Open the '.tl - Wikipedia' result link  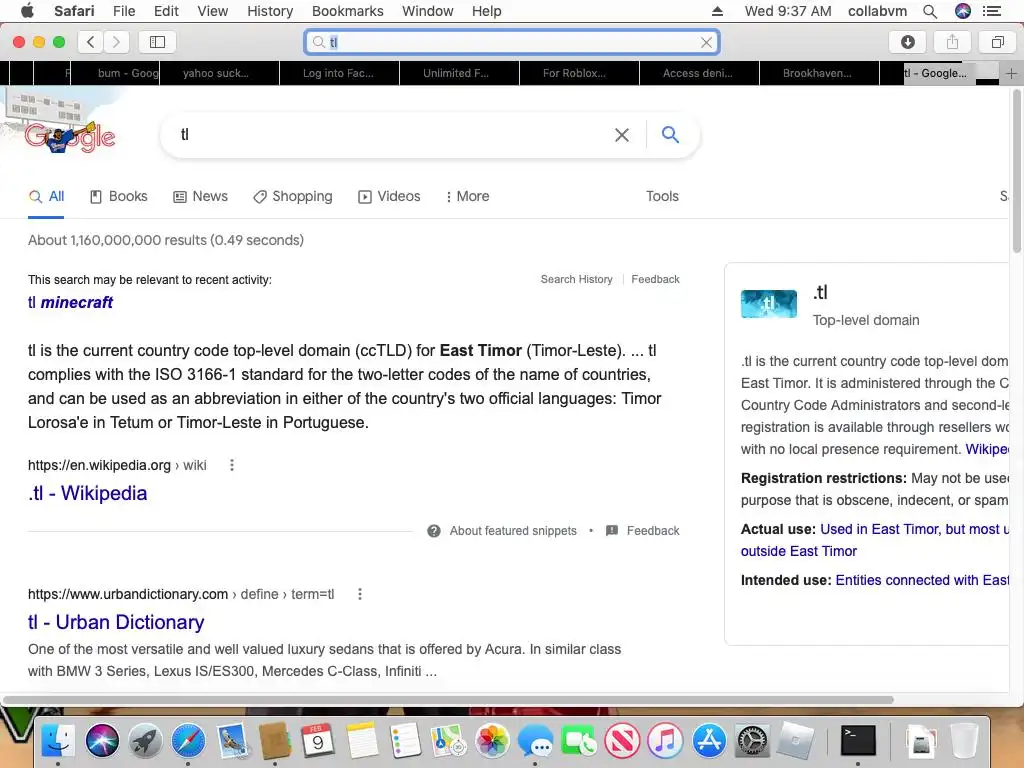88,493
